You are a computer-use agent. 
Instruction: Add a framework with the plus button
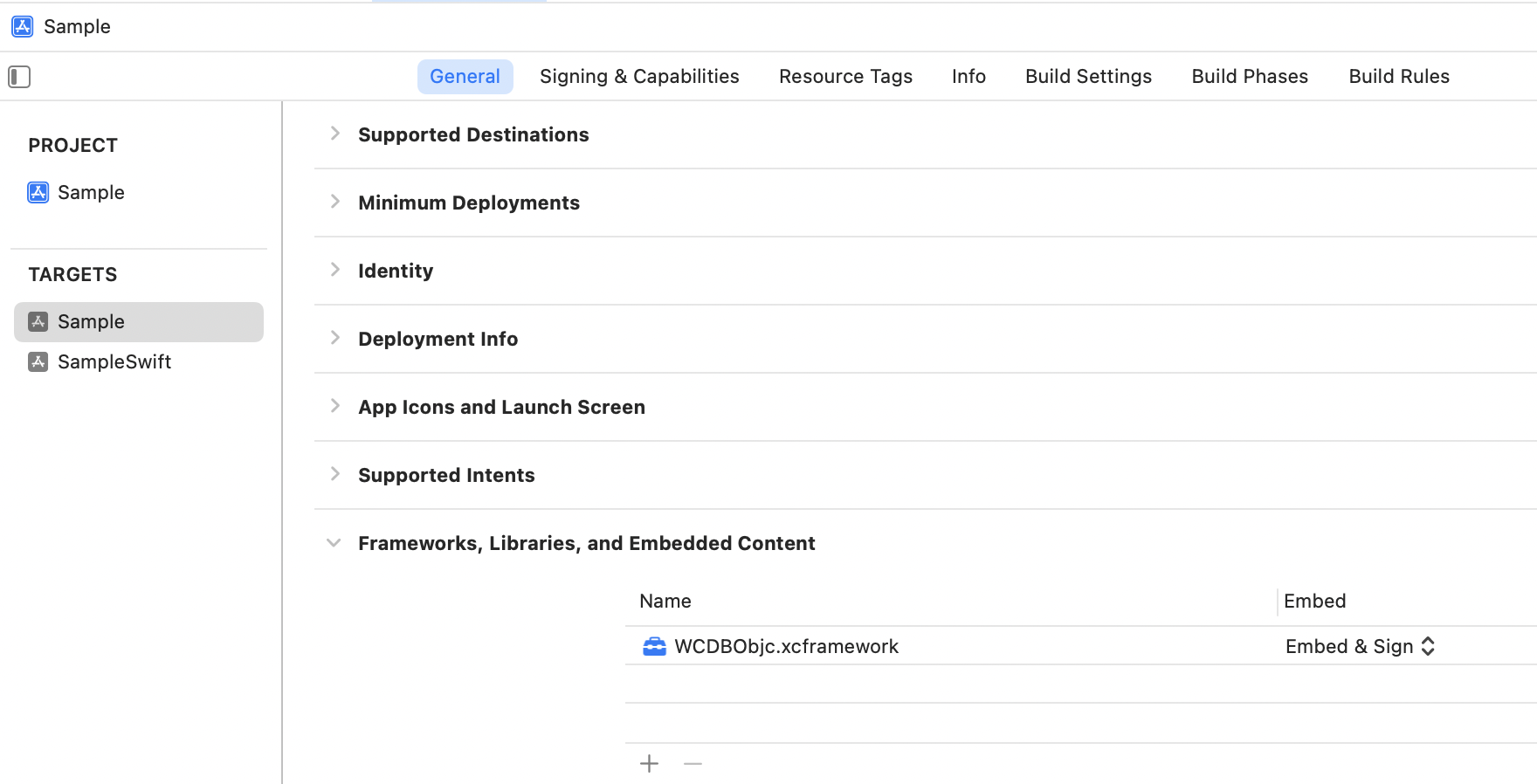click(x=649, y=764)
